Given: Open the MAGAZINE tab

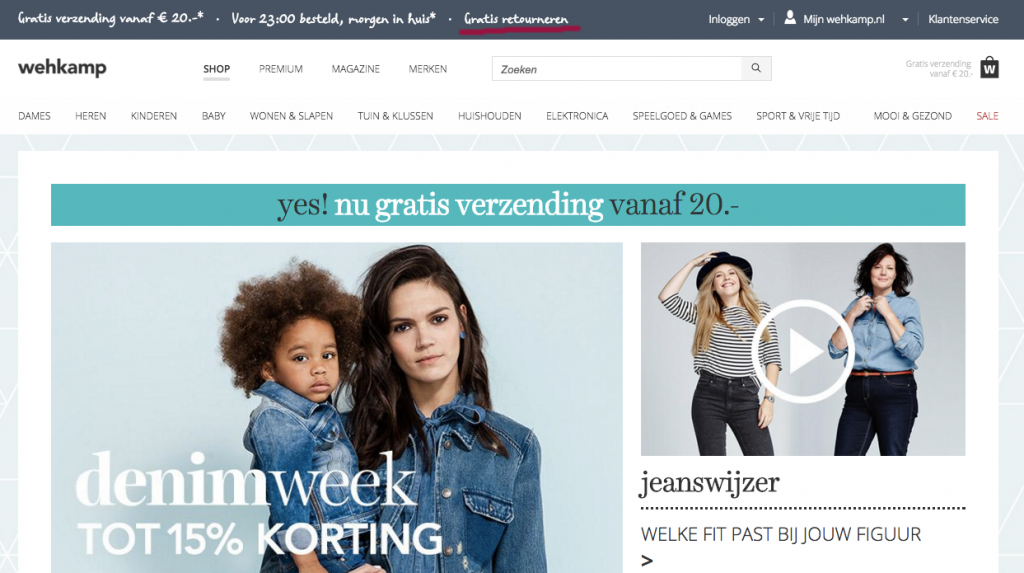Looking at the screenshot, I should [x=355, y=69].
